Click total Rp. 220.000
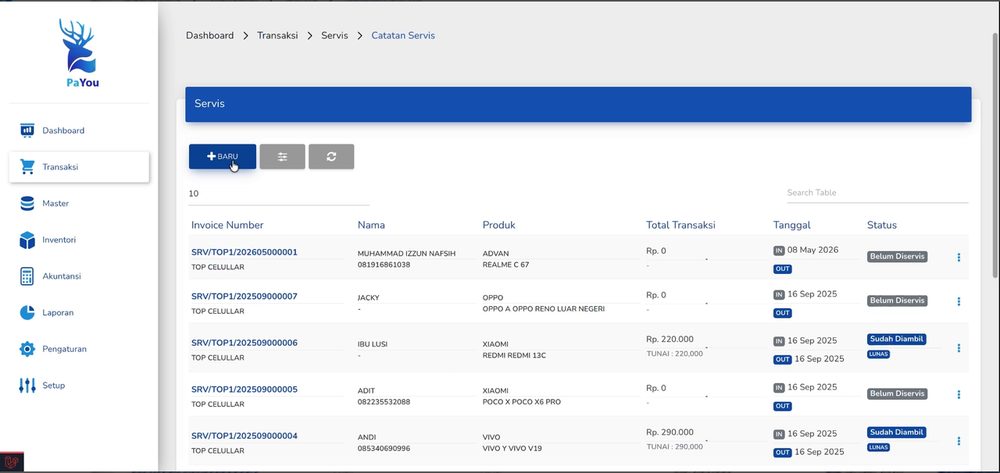 (670, 339)
